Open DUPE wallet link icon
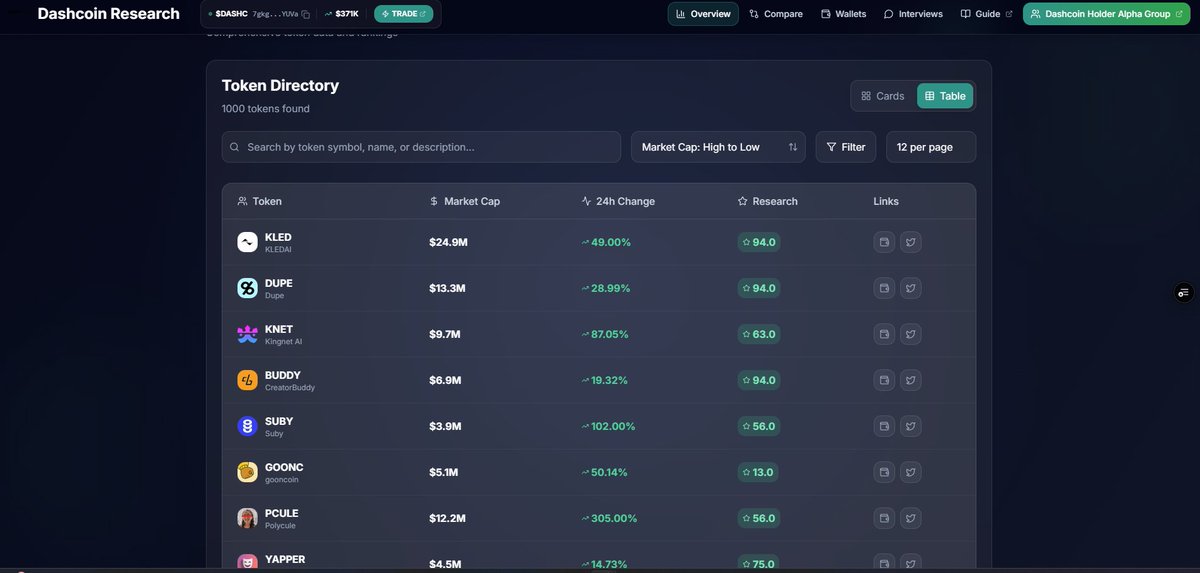This screenshot has height=573, width=1200. [884, 288]
